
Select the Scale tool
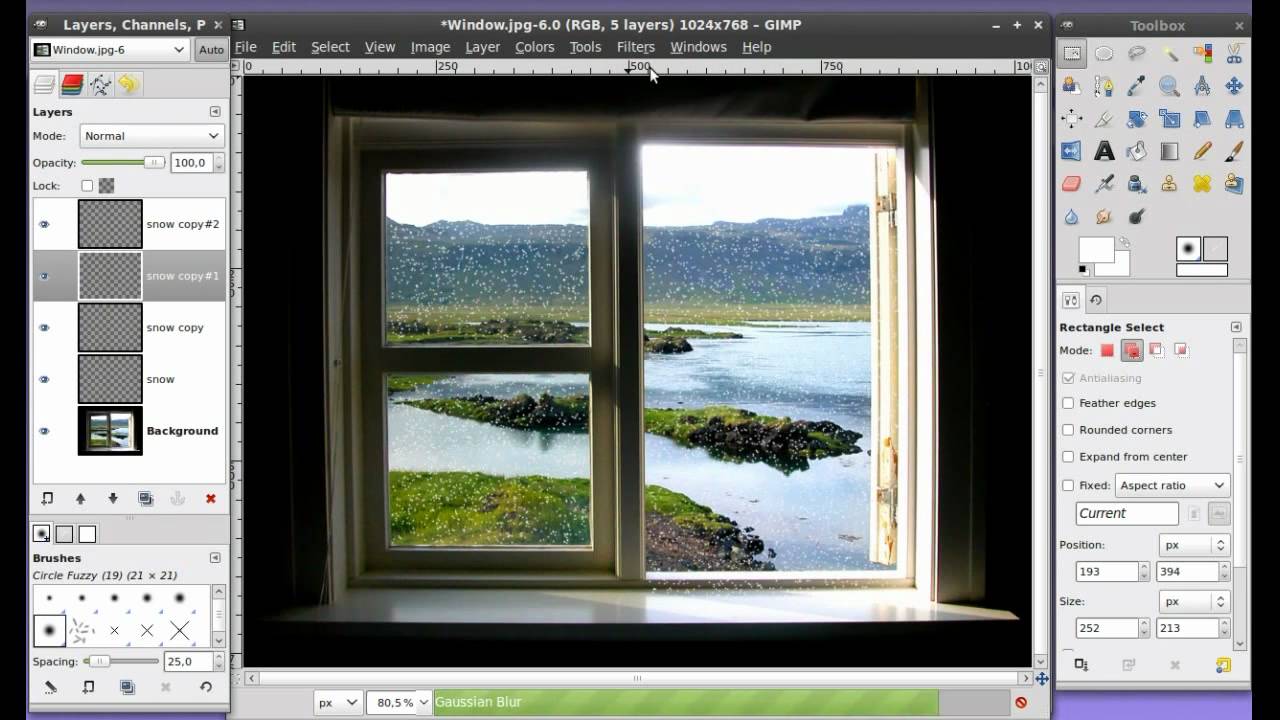[x=1169, y=119]
